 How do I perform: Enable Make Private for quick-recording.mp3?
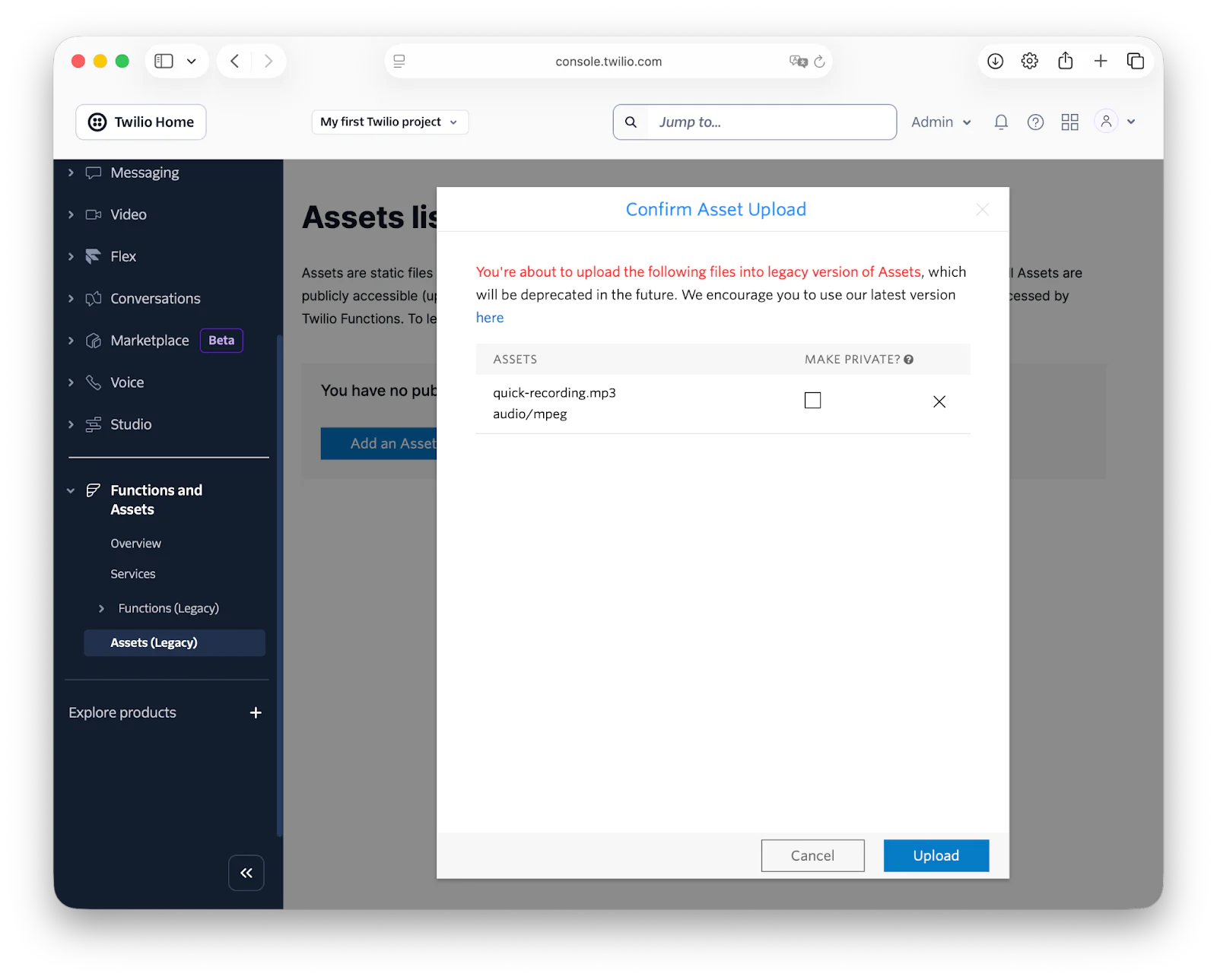(x=812, y=399)
